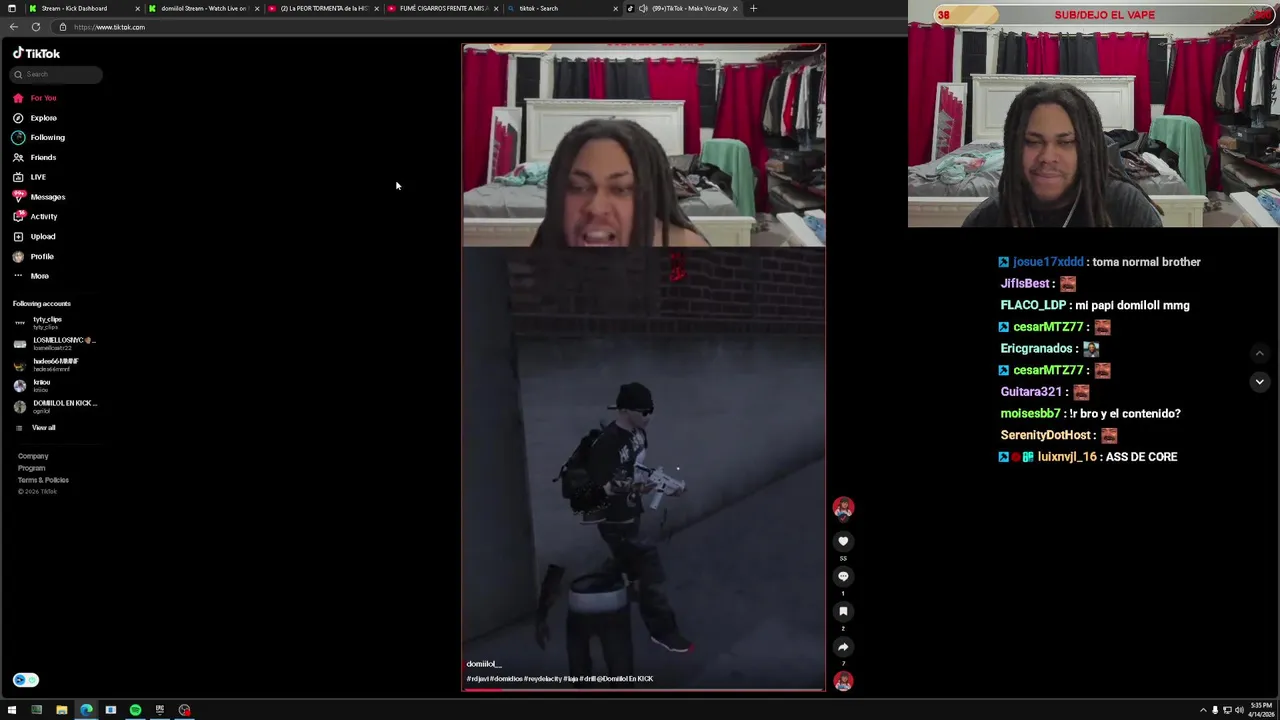Expand the Company footer section
Screen dimensions: 1280x720
[x=33, y=456]
